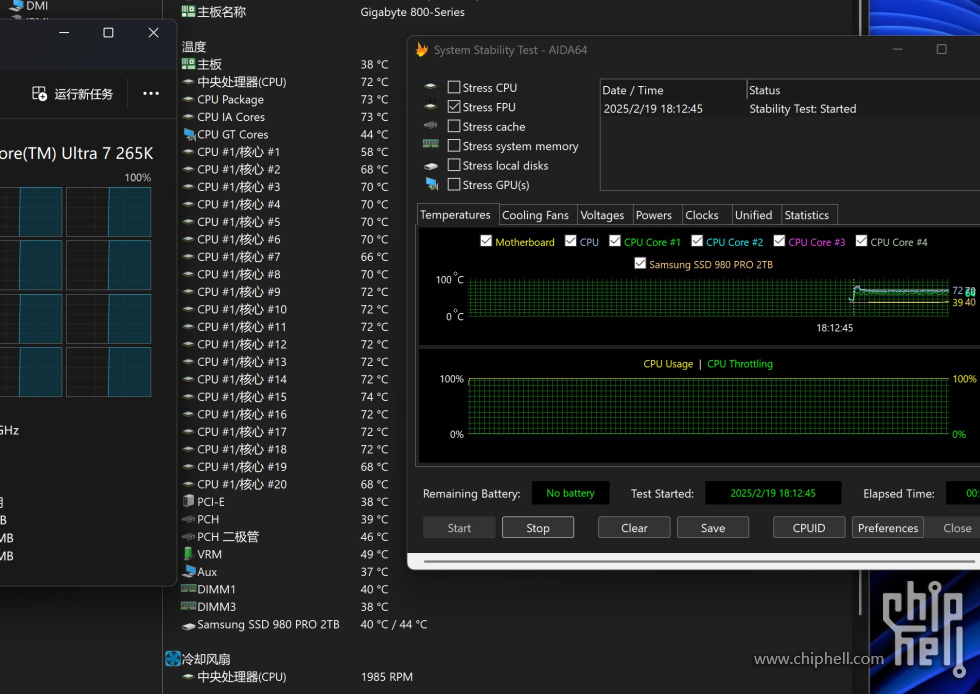Open the Statistics tab
This screenshot has height=694, width=980.
point(807,215)
